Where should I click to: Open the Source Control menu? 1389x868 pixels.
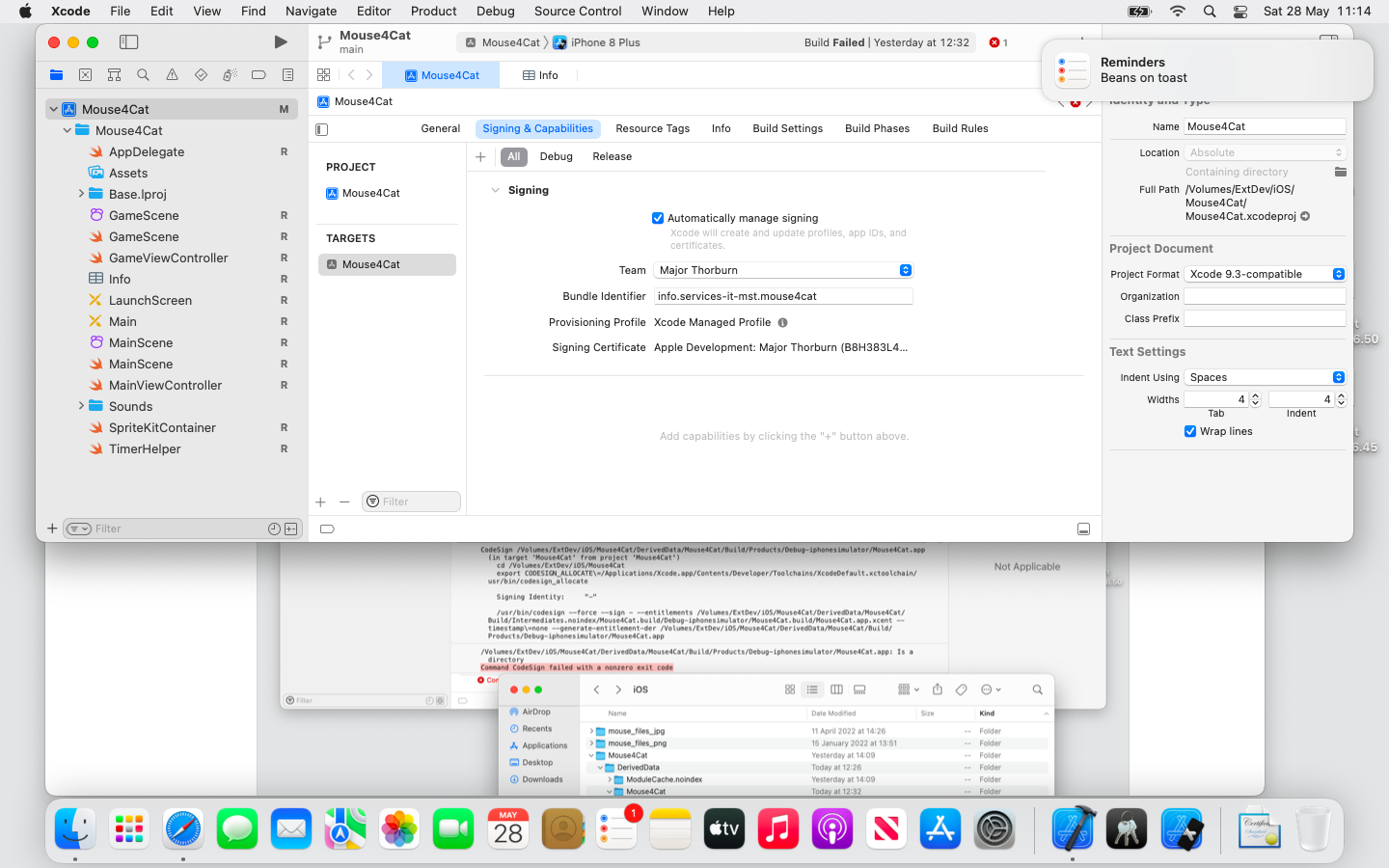(578, 12)
